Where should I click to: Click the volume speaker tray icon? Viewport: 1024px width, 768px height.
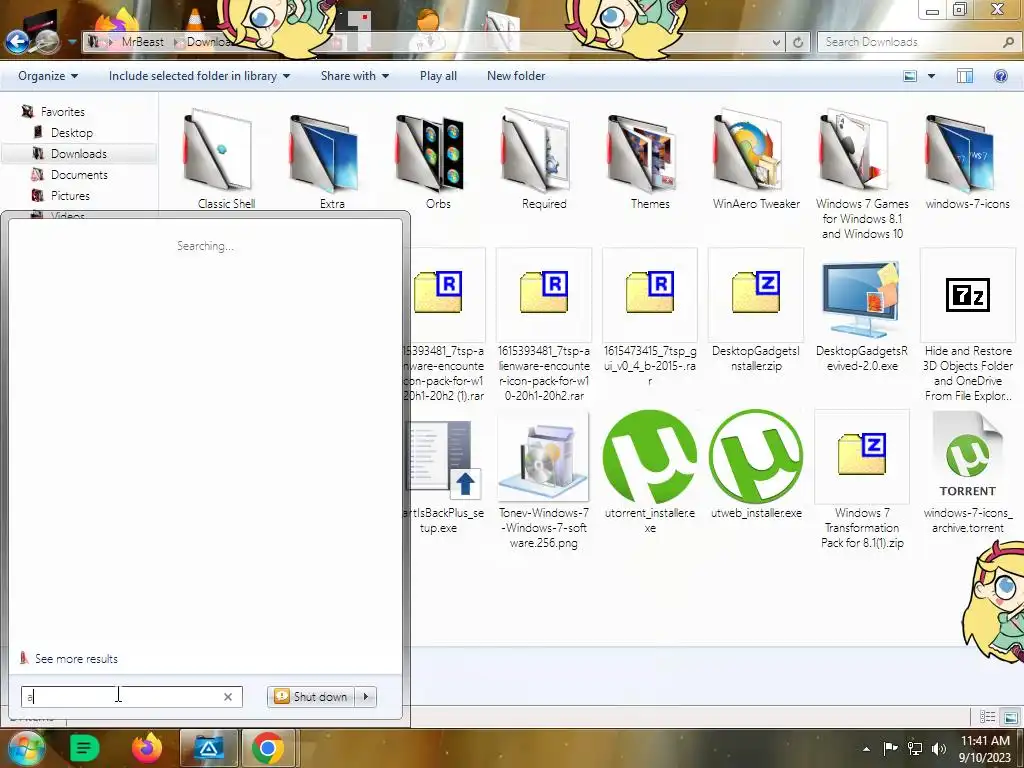939,748
